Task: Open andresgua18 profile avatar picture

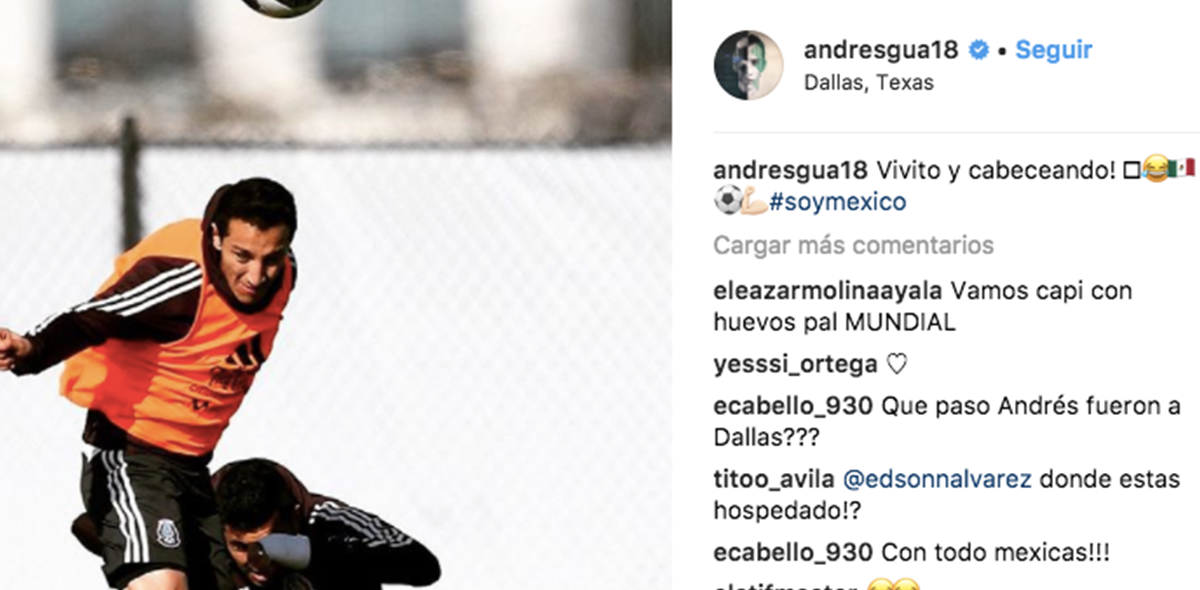Action: pyautogui.click(x=748, y=65)
